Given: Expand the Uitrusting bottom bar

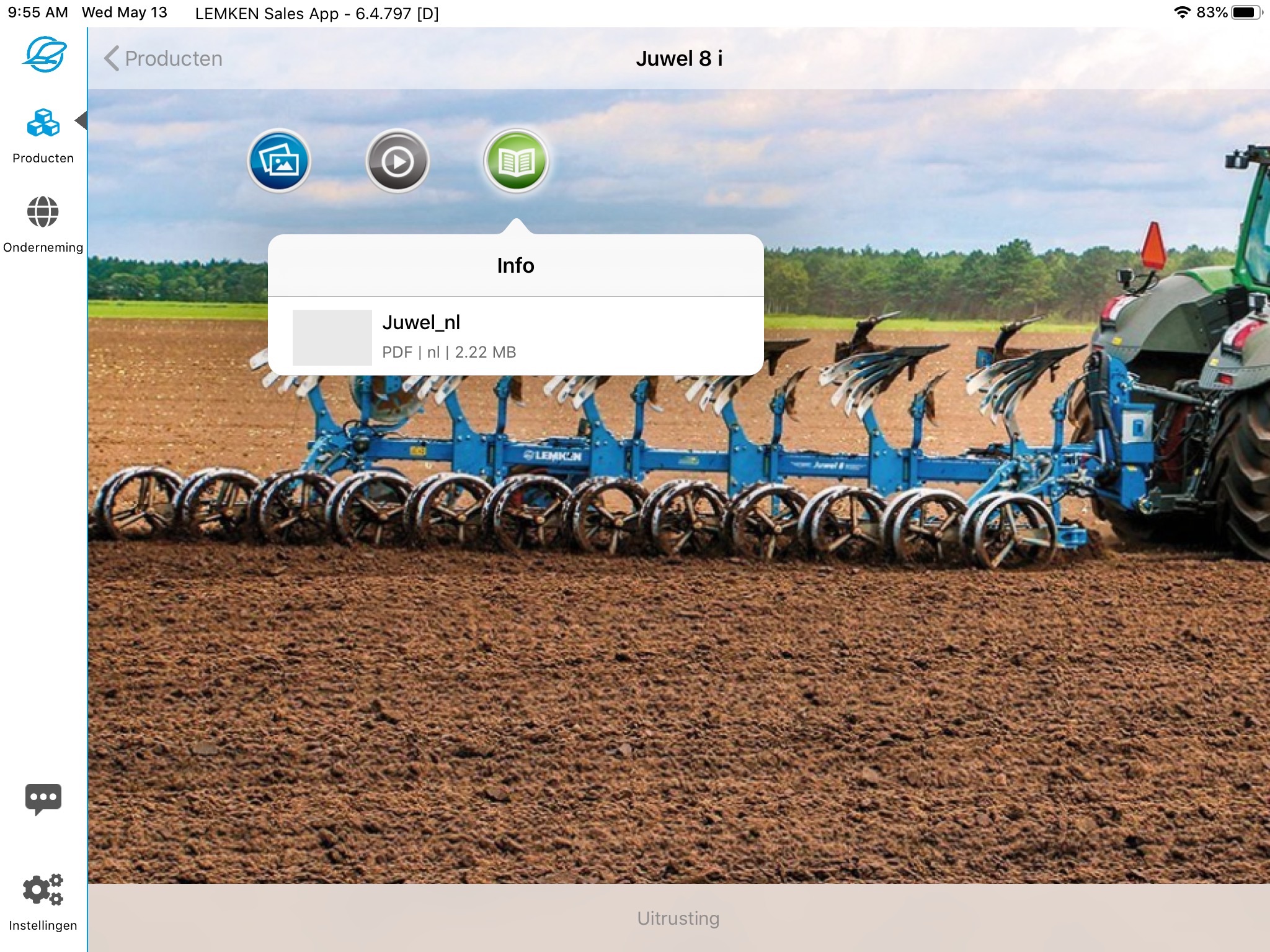Looking at the screenshot, I should click(x=678, y=918).
